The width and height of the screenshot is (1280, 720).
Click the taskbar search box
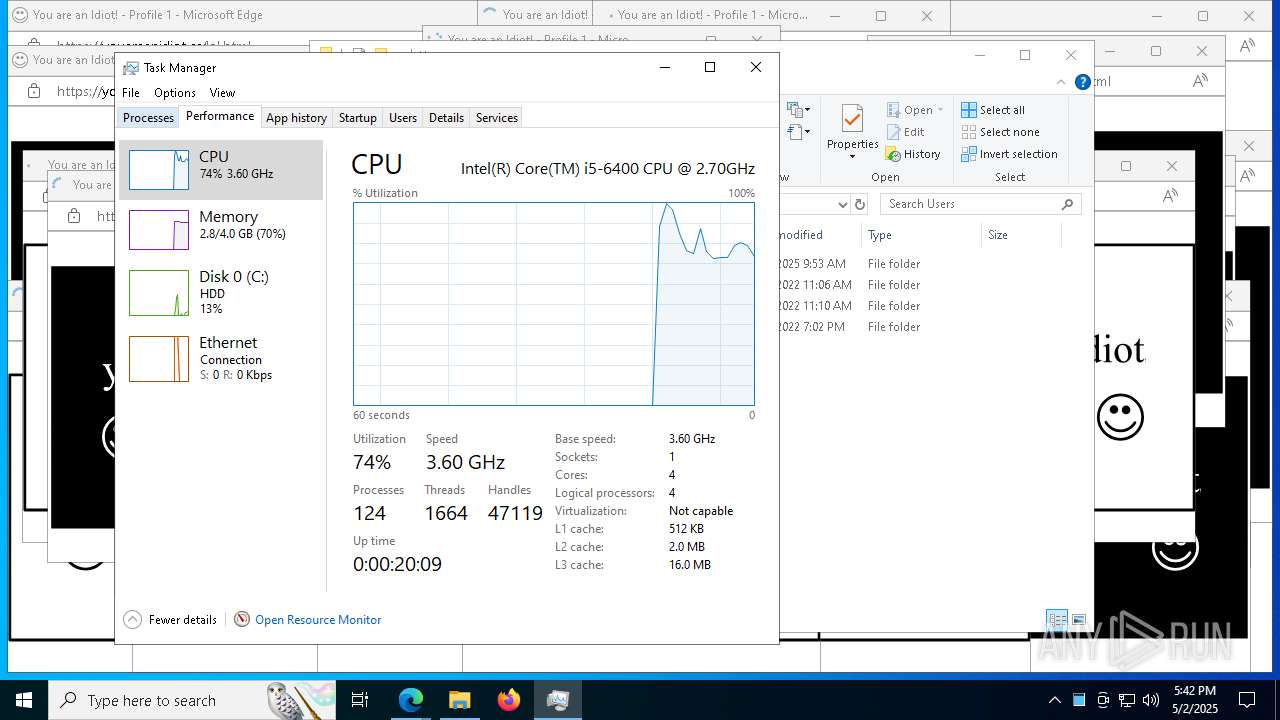[193, 700]
